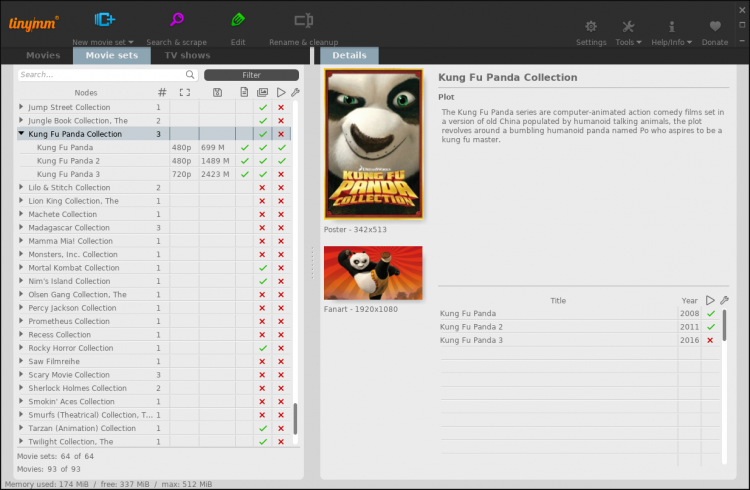
Task: Expand the Scary Movie Collection node
Action: coord(22,375)
